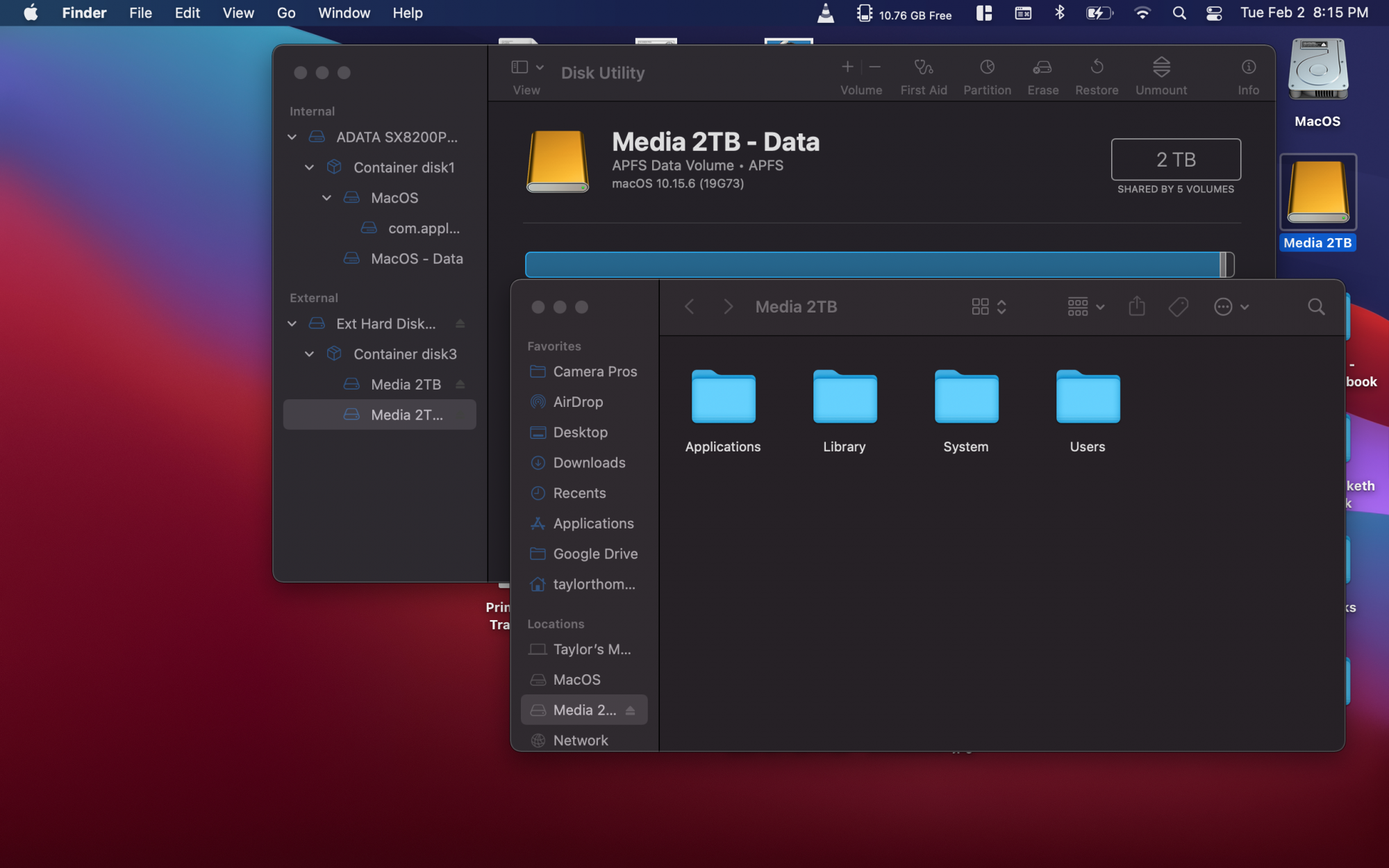Open Control Center in menu bar
1389x868 pixels.
pos(1214,12)
